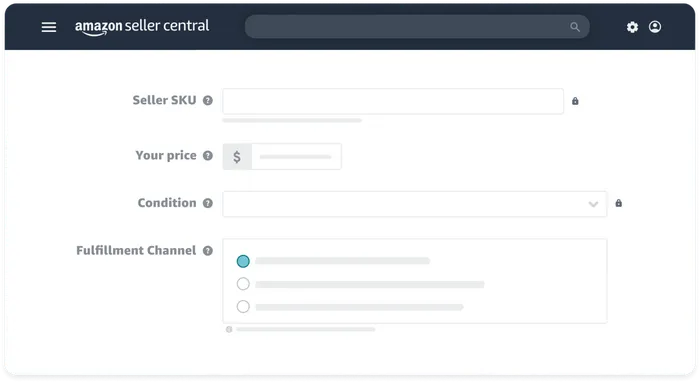This screenshot has height=382, width=700.
Task: Open the user account profile icon
Action: pyautogui.click(x=655, y=27)
